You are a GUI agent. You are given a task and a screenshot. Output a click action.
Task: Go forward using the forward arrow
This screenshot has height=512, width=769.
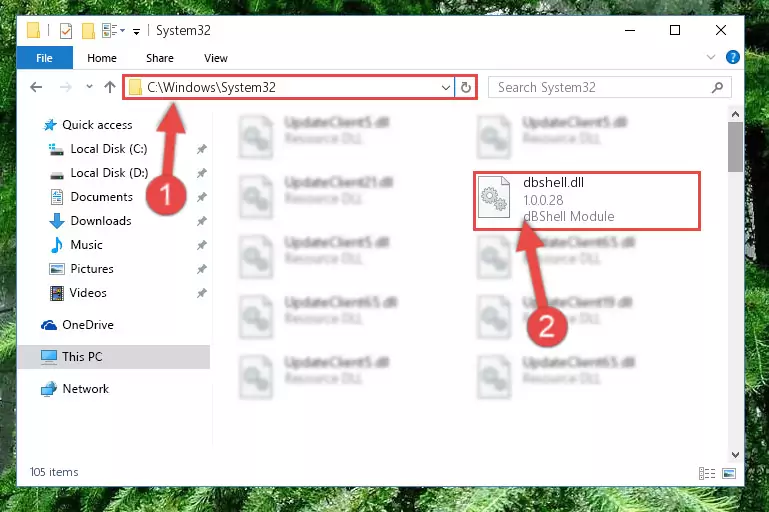click(x=65, y=87)
